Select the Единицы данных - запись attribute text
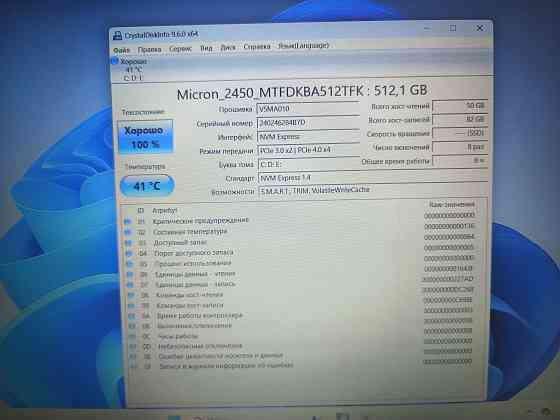The width and height of the screenshot is (560, 420). point(196,285)
